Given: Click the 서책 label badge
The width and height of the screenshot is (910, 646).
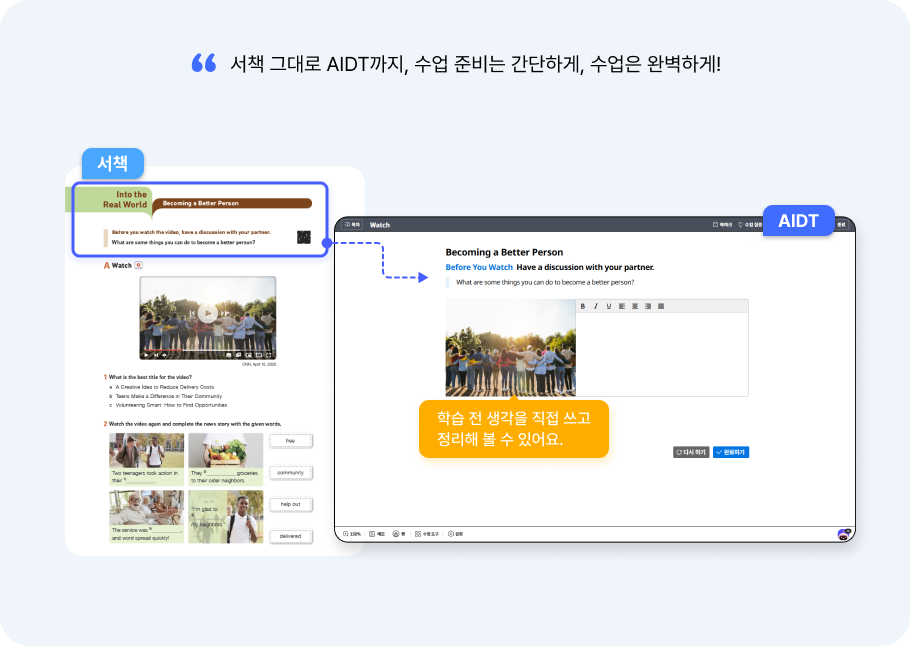Looking at the screenshot, I should pos(113,163).
